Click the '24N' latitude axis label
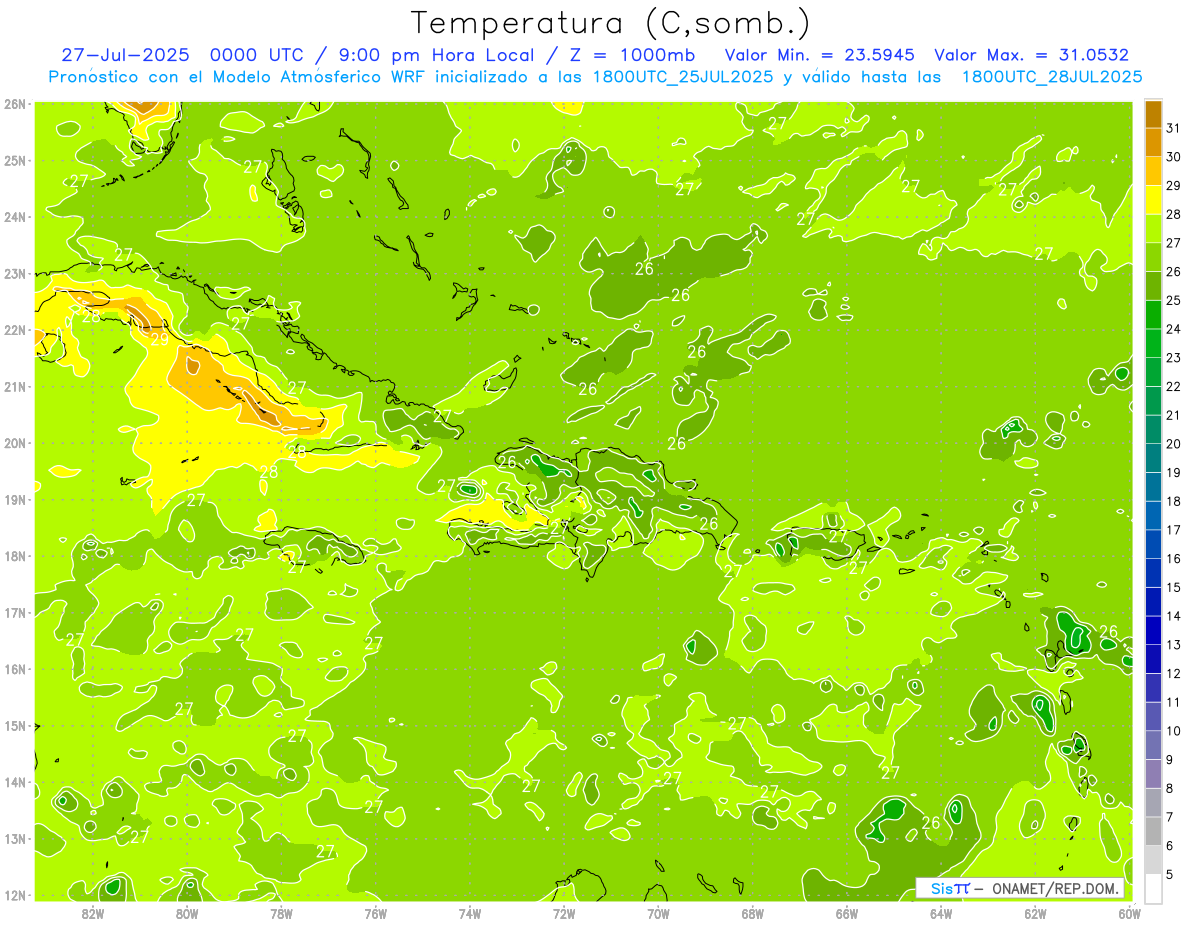This screenshot has width=1200, height=927. 16,217
